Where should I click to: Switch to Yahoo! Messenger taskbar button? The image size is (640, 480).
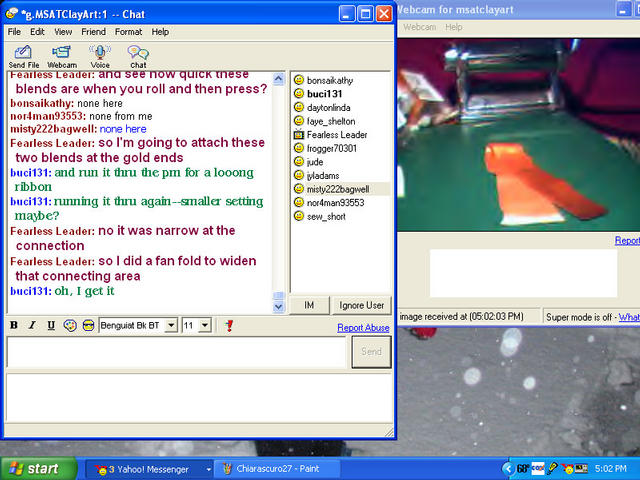tap(149, 469)
